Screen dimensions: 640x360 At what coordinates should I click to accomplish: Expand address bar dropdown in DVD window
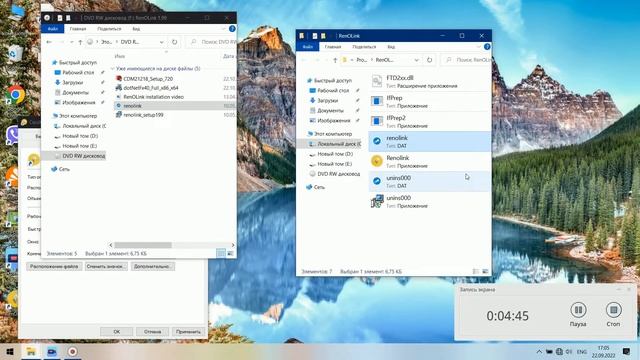tap(162, 42)
